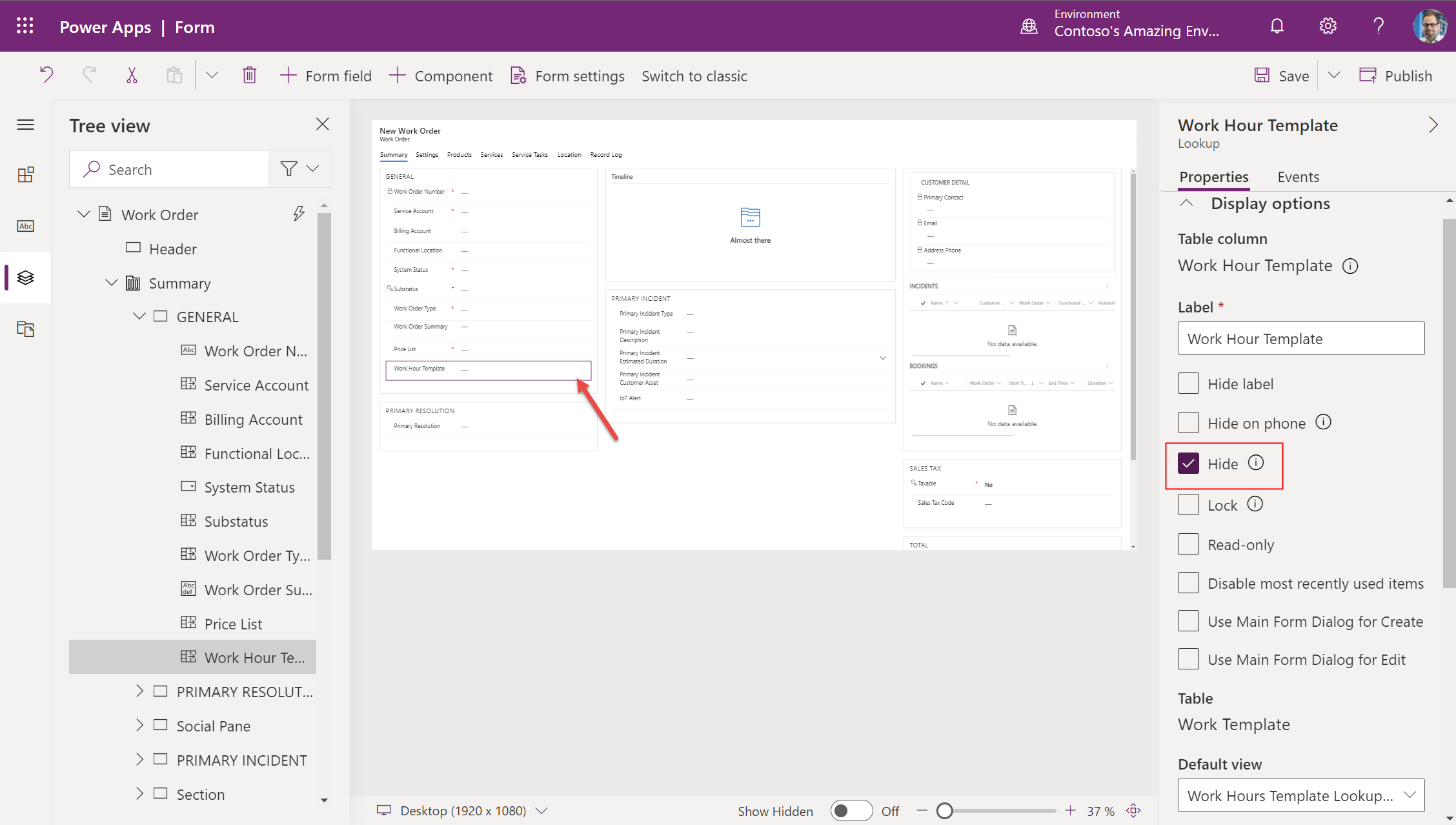Publish the form
This screenshot has width=1456, height=825.
point(1395,76)
